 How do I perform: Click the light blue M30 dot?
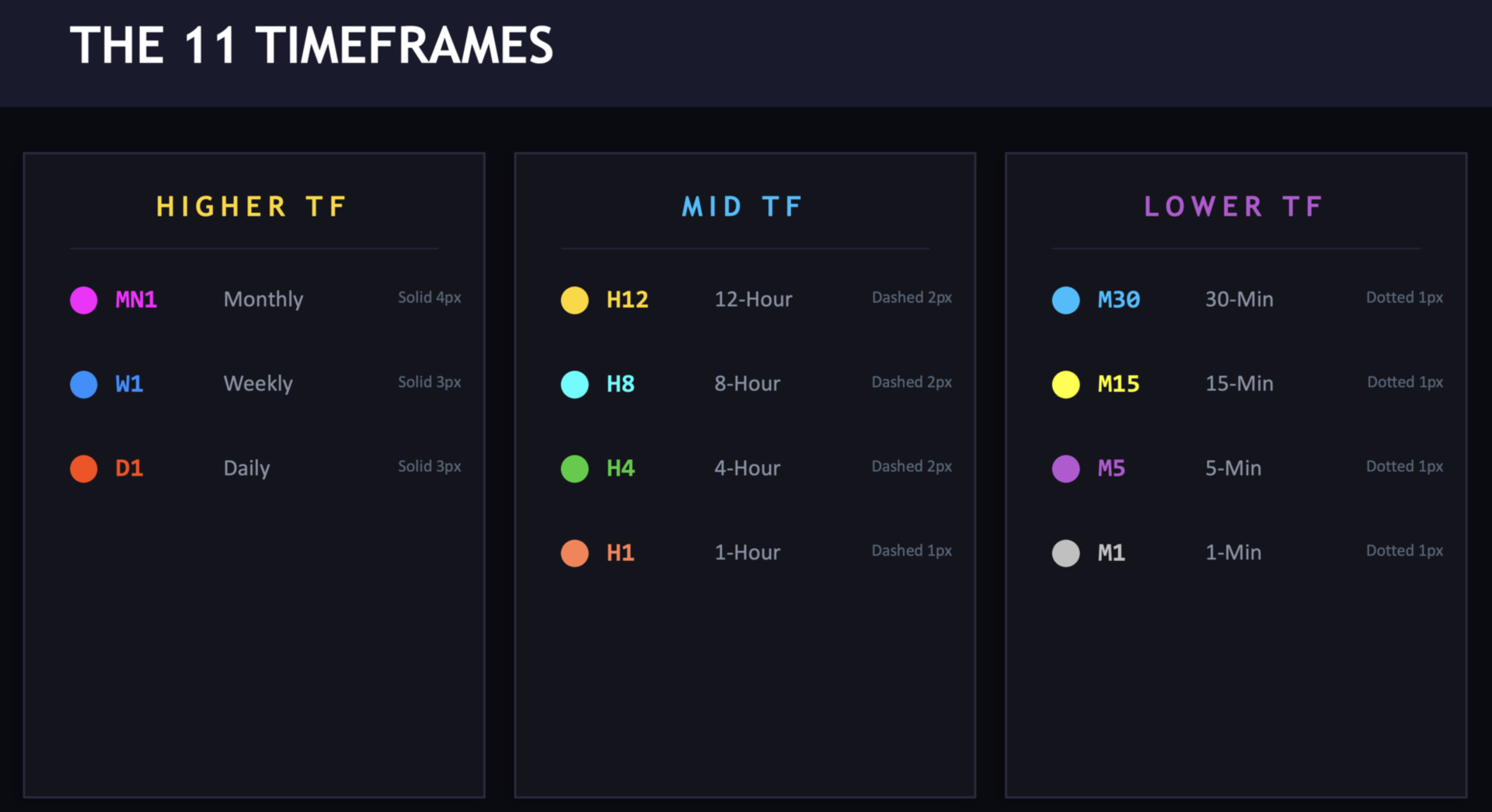[1066, 300]
